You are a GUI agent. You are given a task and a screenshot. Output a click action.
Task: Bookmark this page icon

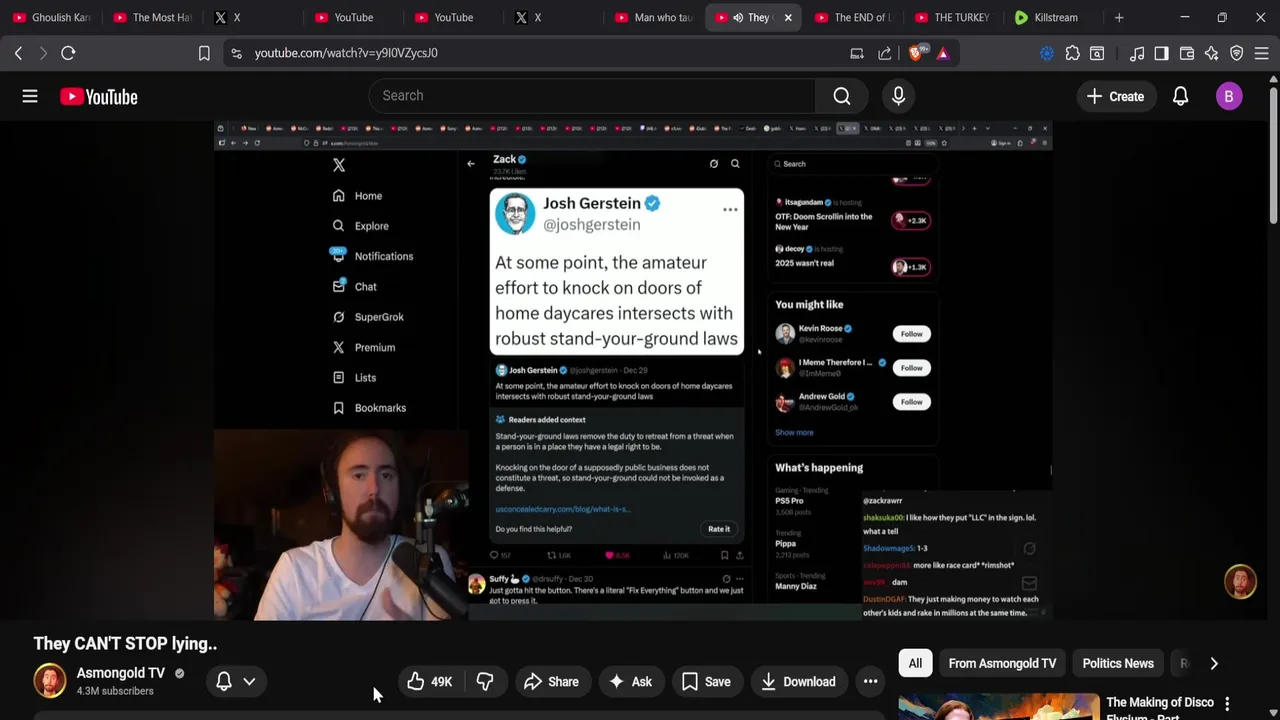point(204,53)
